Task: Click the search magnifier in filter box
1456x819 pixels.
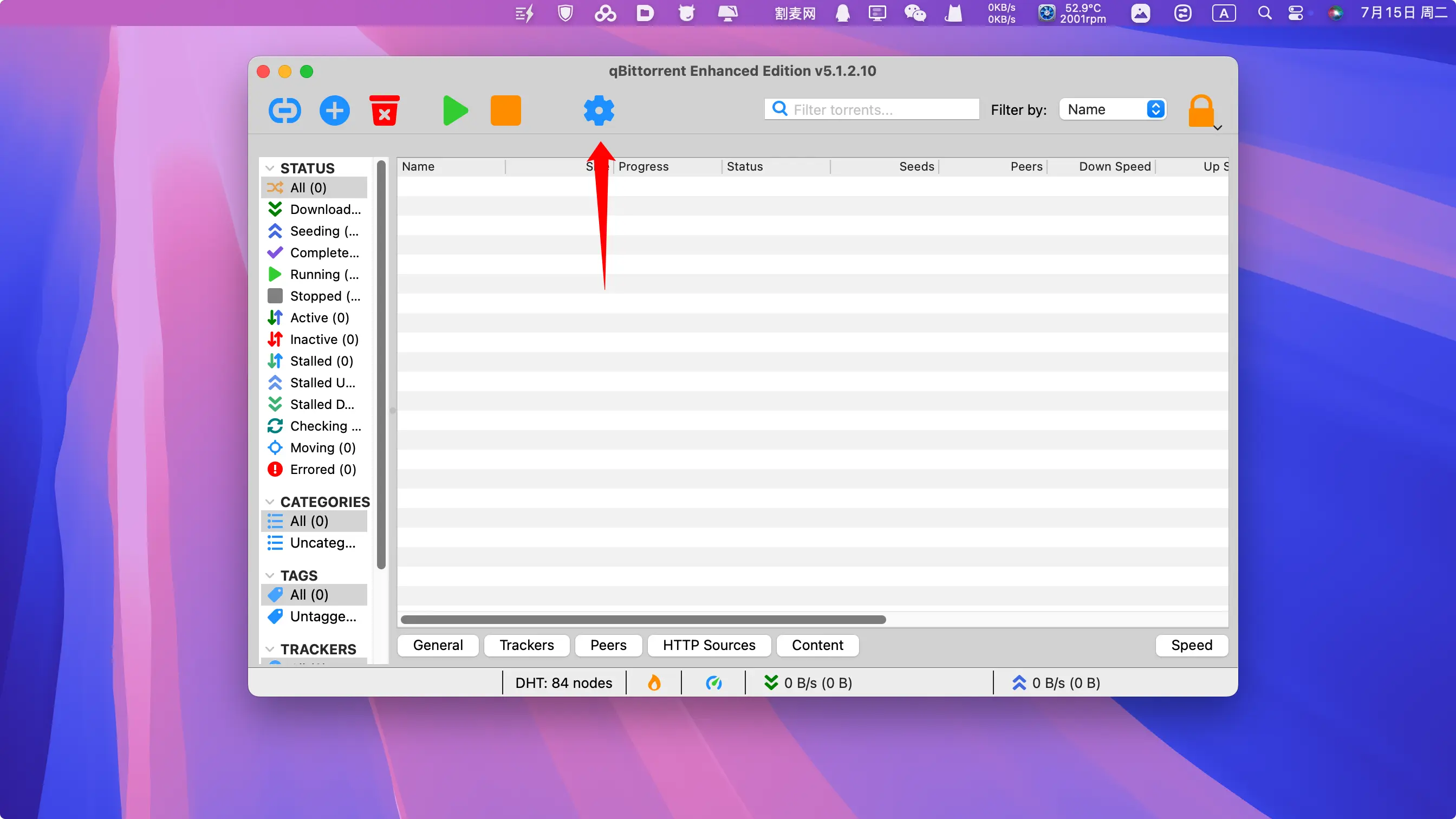Action: 779,108
